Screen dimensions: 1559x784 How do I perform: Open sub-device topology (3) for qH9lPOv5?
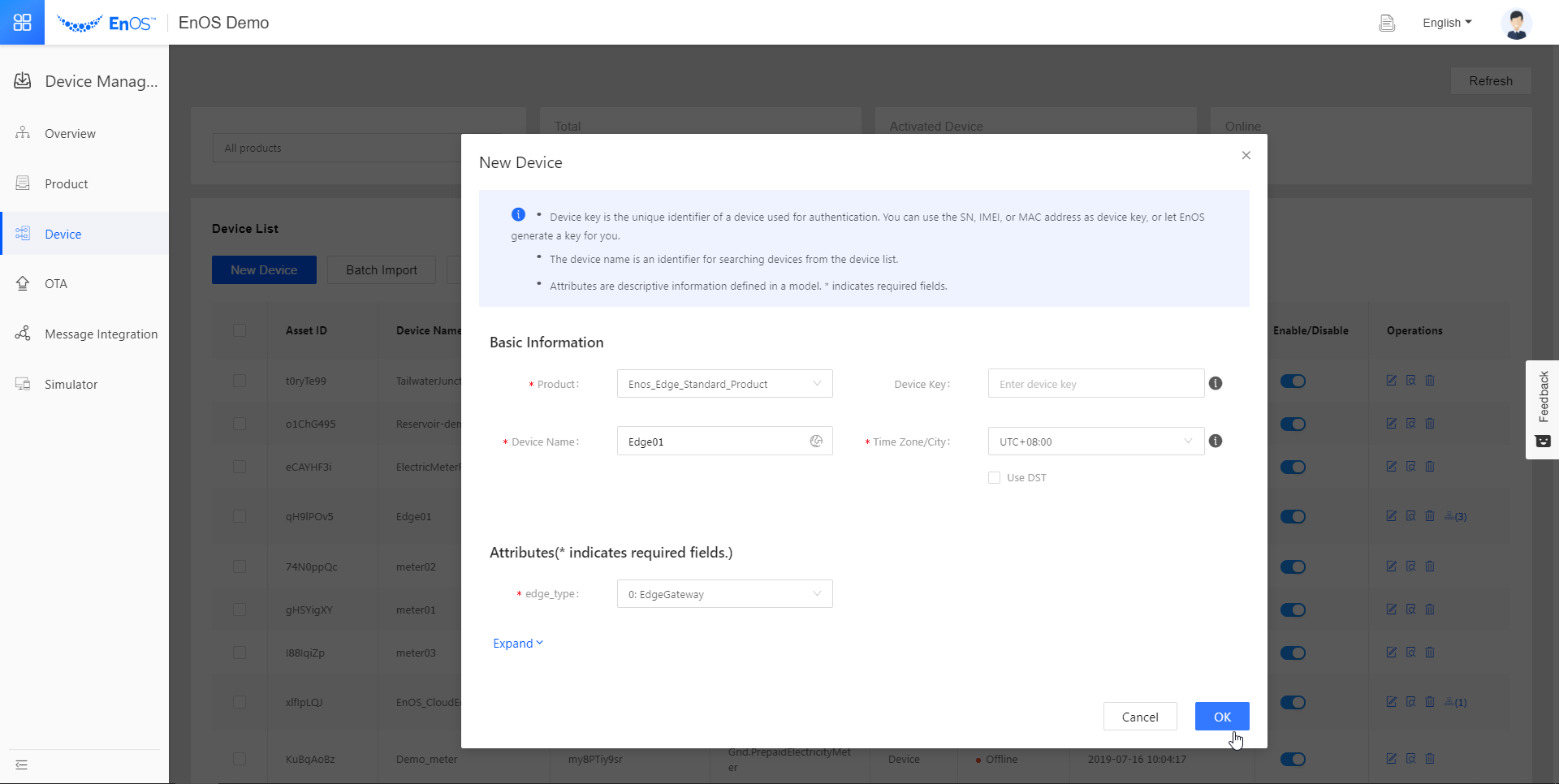(1456, 516)
